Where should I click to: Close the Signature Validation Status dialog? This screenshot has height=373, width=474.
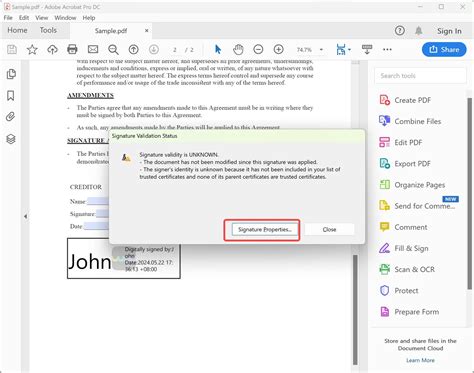(x=329, y=229)
